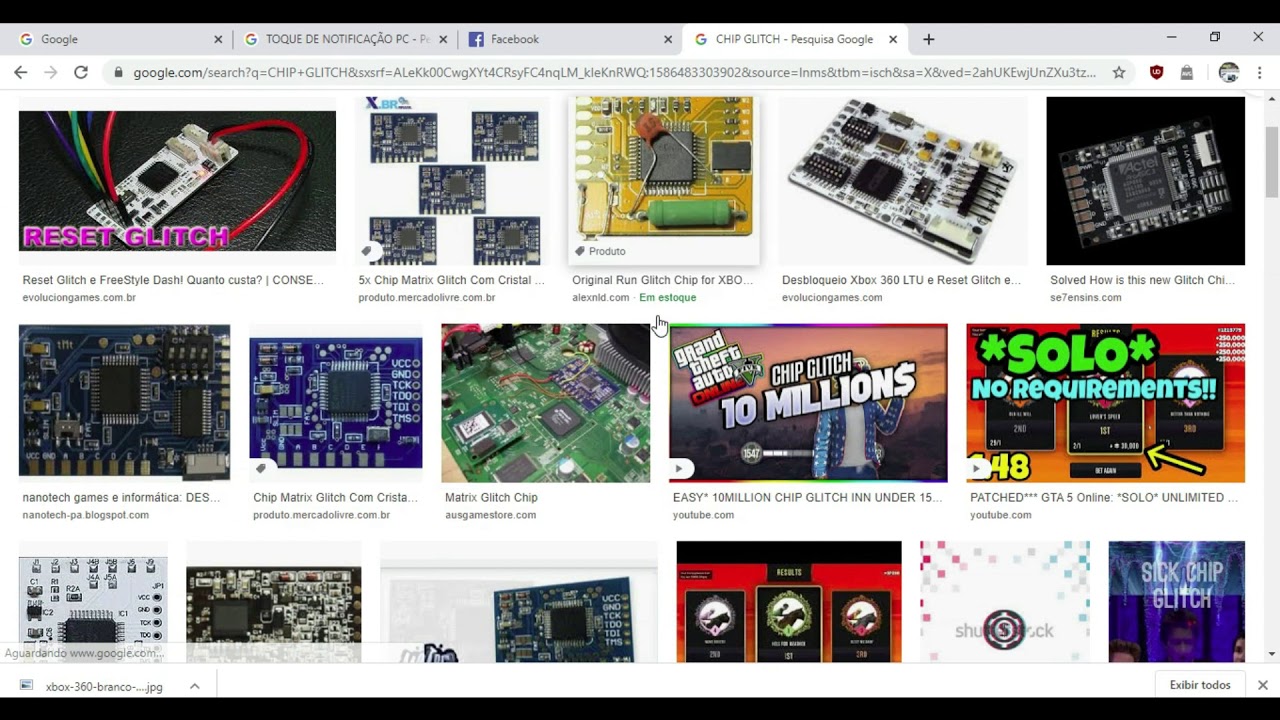Open the ausgamestore.com source link
This screenshot has width=1280, height=720.
coord(490,515)
